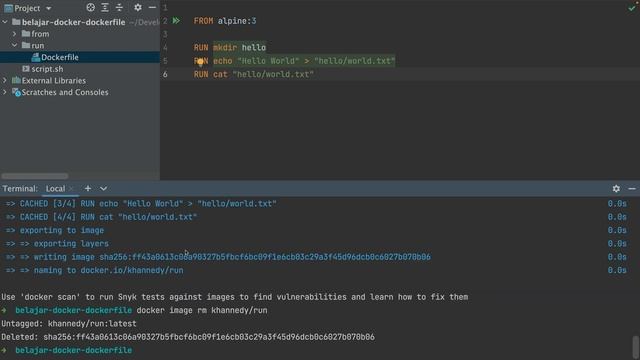Click the script.sh file icon
The height and width of the screenshot is (360, 640).
tap(26, 69)
